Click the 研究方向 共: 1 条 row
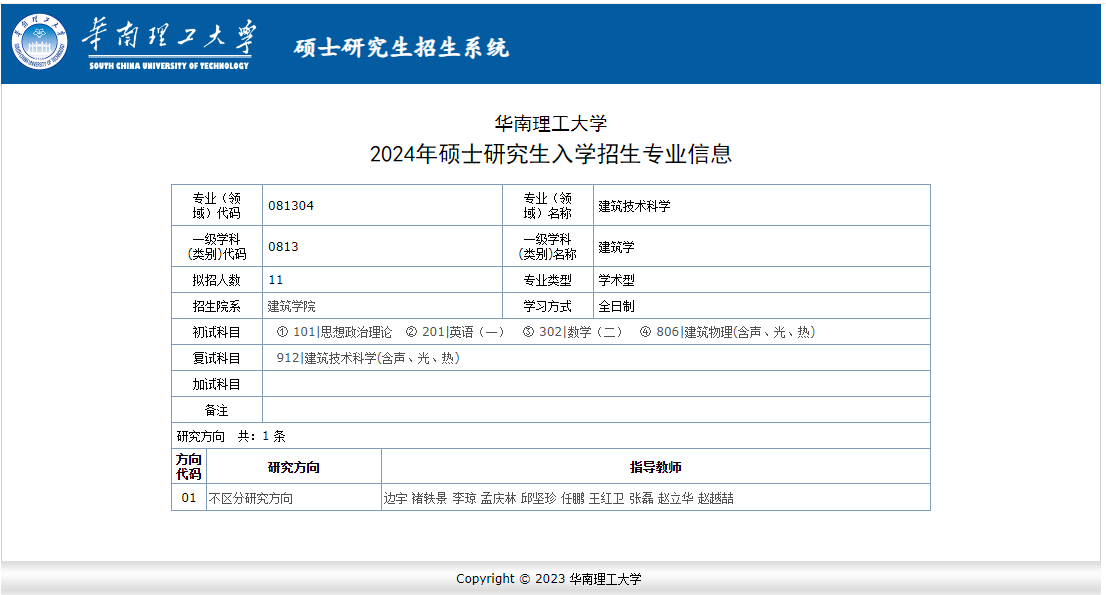Screen dimensions: 1106x595 click(550, 436)
